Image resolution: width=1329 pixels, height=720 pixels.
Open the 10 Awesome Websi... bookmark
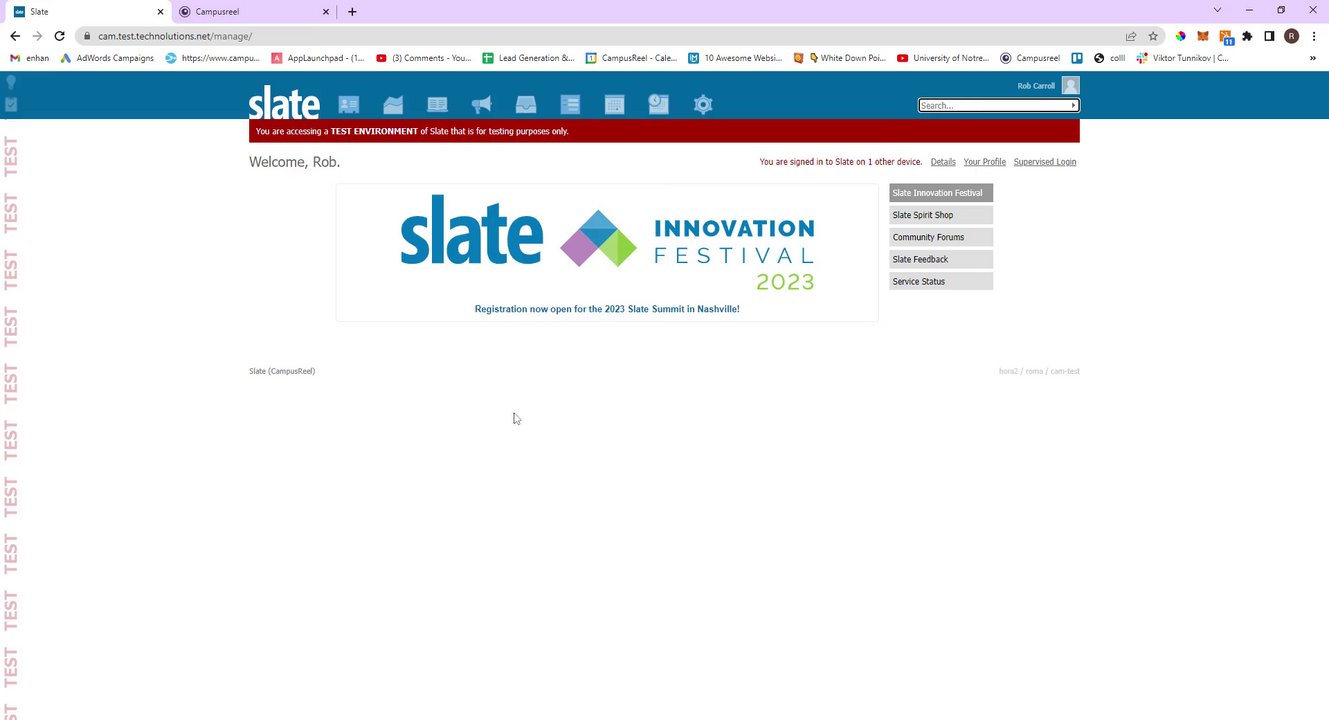point(735,58)
